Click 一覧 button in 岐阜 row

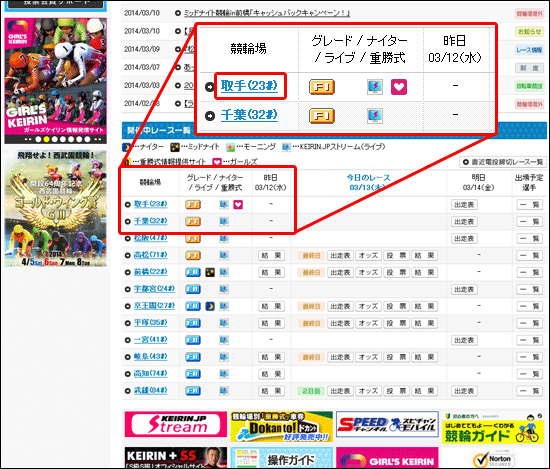pyautogui.click(x=530, y=357)
